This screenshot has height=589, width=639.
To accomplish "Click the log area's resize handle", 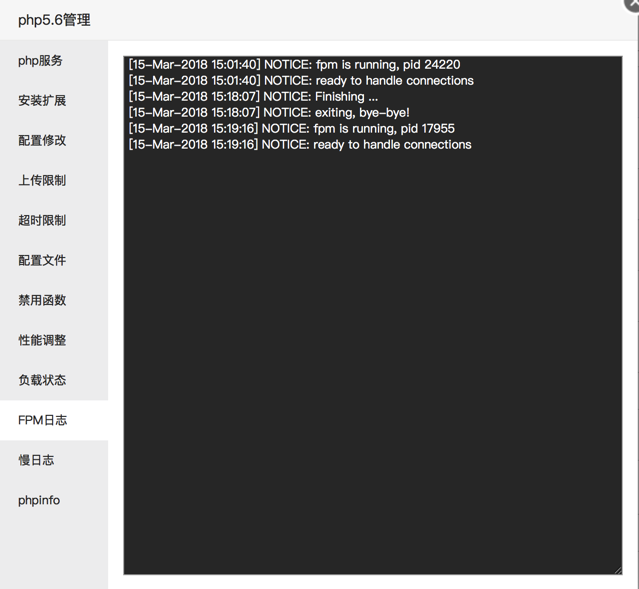I will pos(618,570).
